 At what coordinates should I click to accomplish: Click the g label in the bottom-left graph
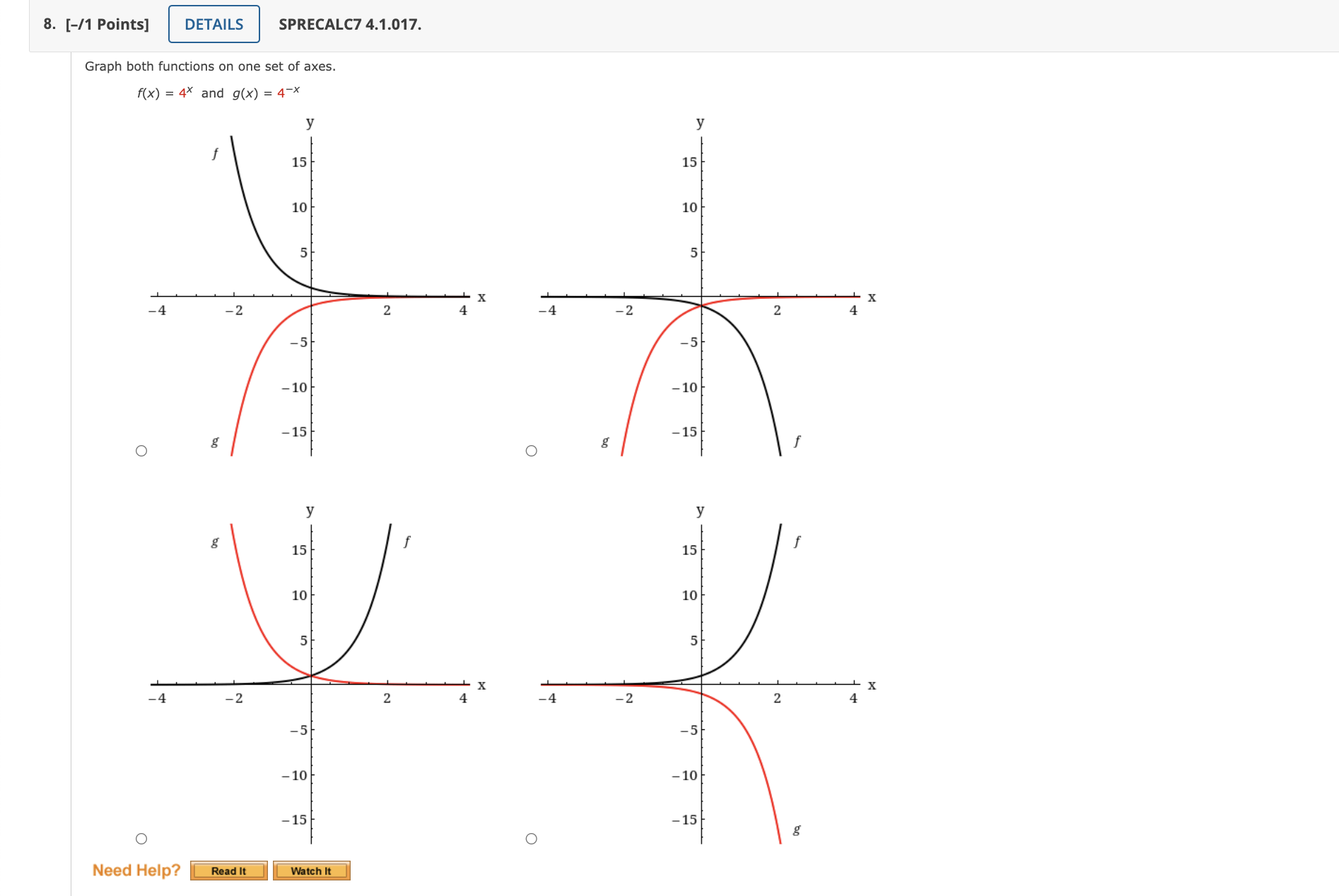click(214, 543)
